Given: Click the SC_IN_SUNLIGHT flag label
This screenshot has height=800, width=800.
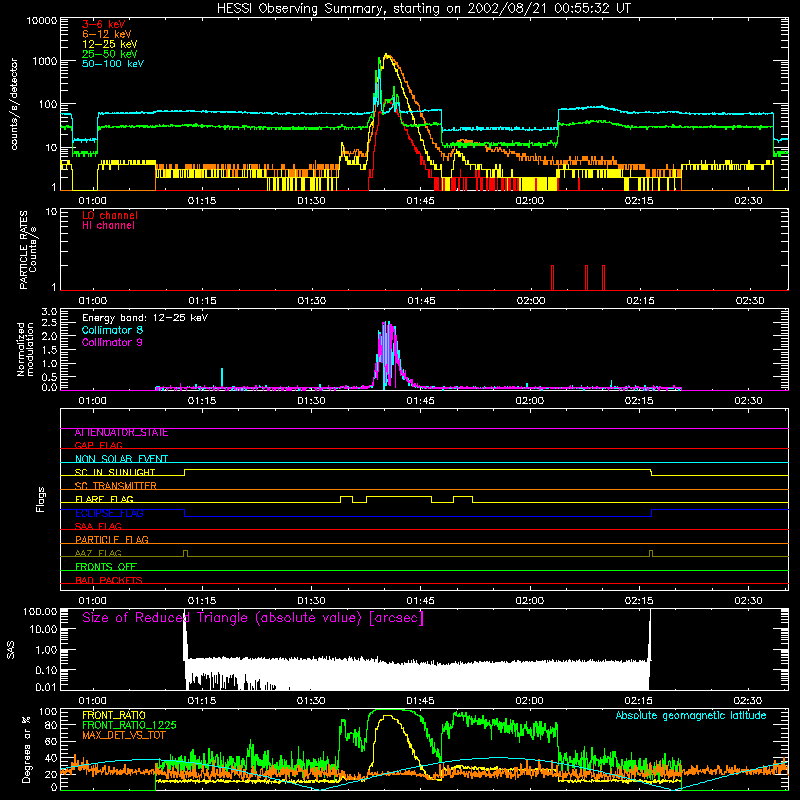Looking at the screenshot, I should coord(115,472).
